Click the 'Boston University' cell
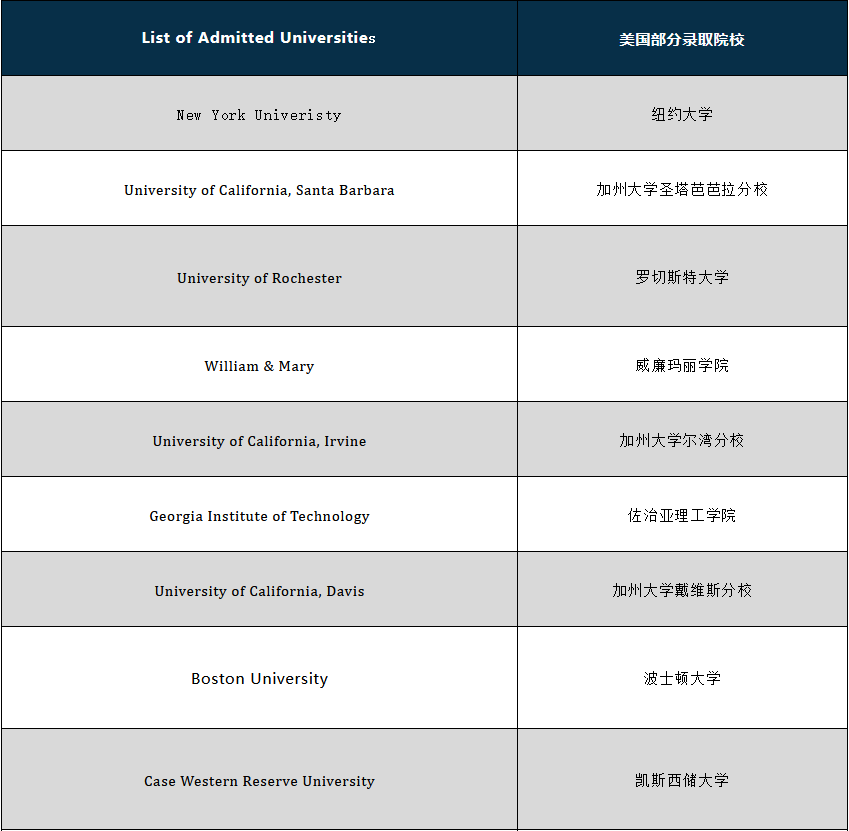 259,679
